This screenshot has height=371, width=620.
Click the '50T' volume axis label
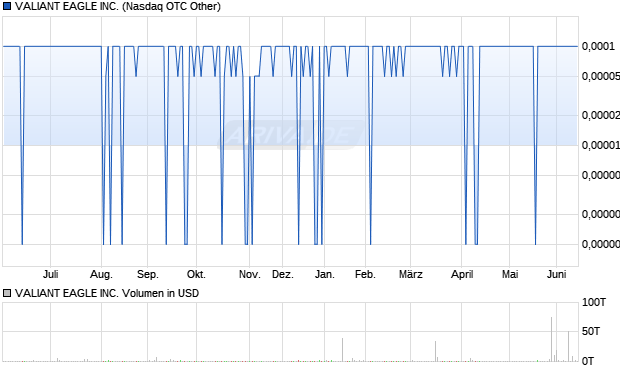[591, 331]
